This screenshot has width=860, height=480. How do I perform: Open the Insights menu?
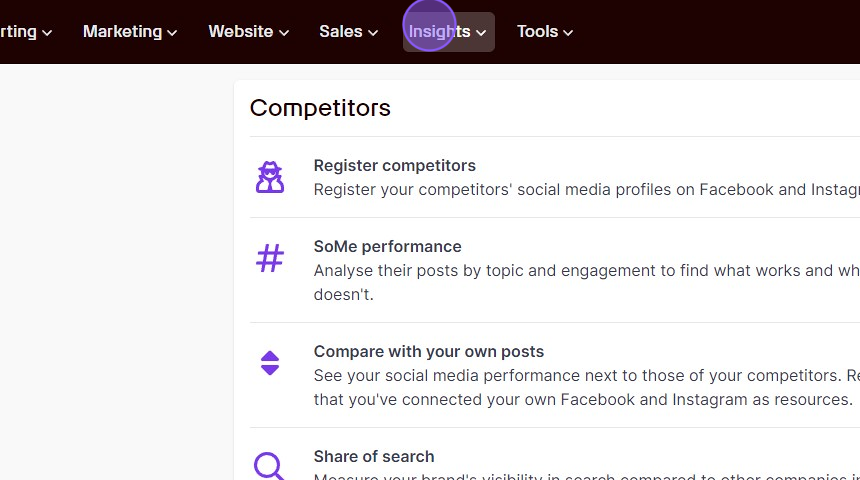point(449,32)
